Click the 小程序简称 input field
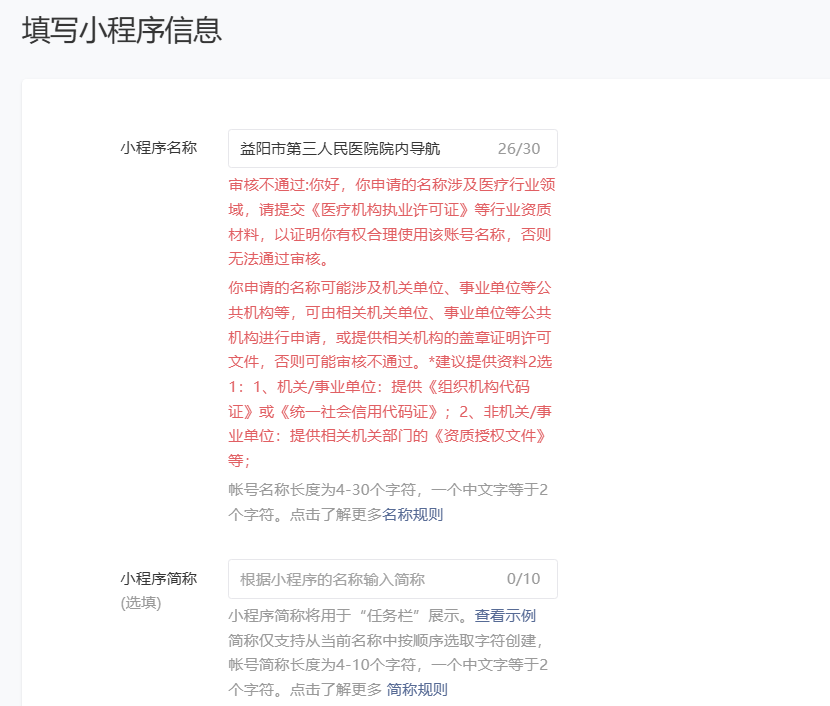 click(393, 579)
